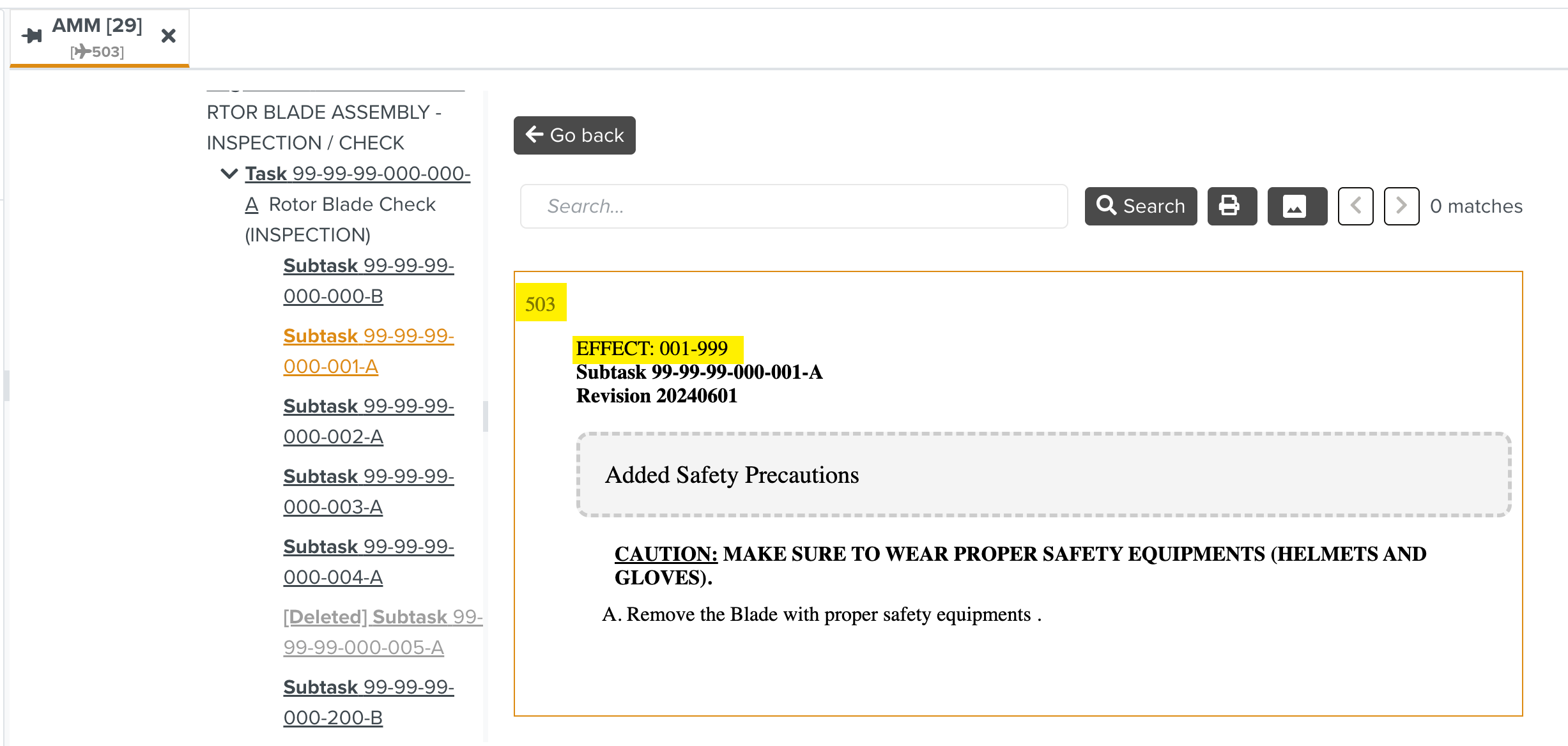Open deleted Subtask 99-99-99-000-005-A

click(383, 632)
